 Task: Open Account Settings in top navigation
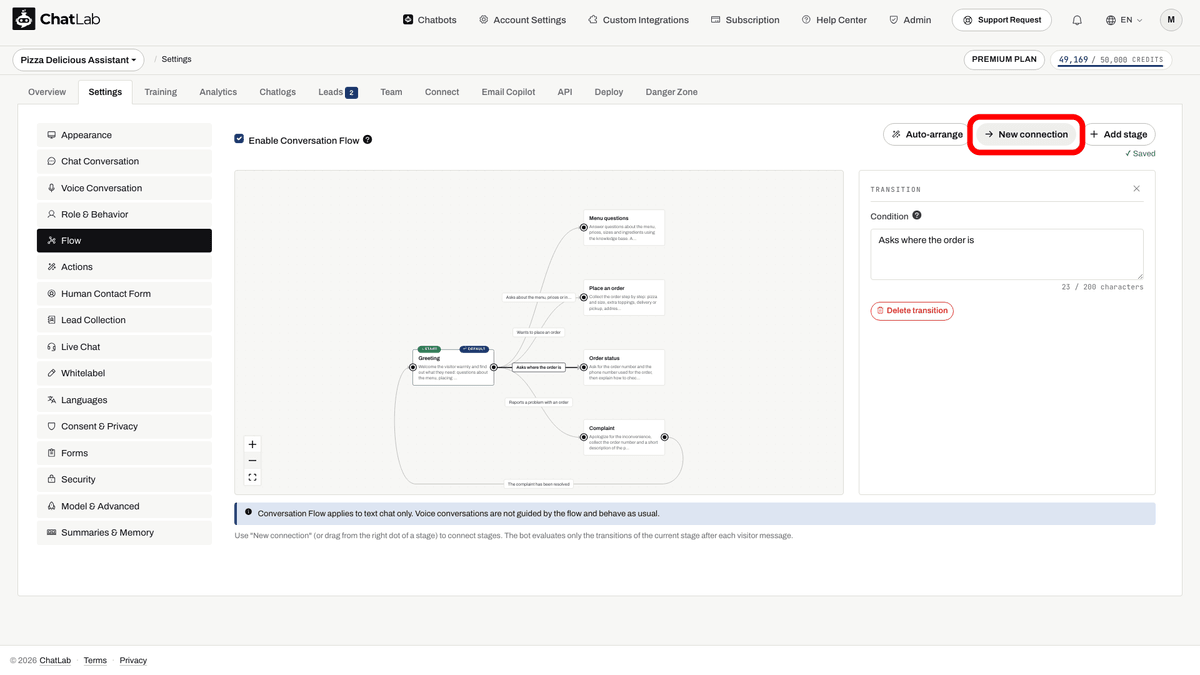pyautogui.click(x=522, y=20)
